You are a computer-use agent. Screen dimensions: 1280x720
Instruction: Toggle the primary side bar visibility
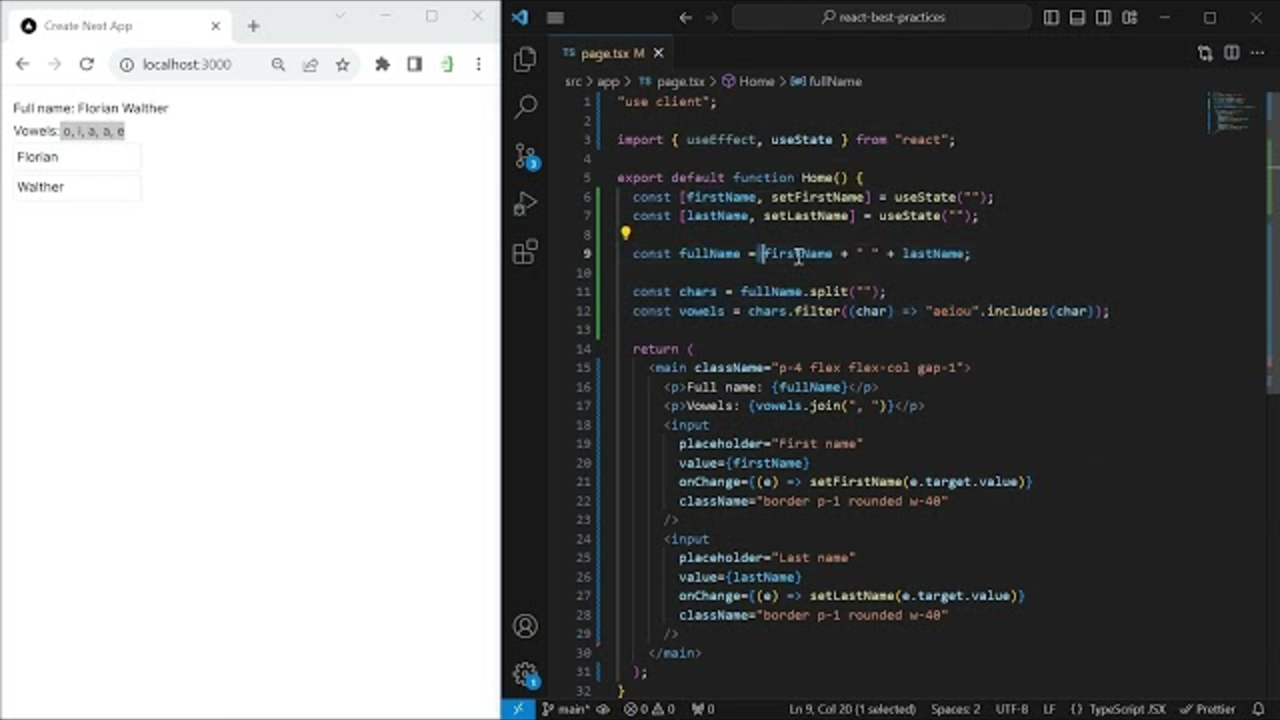click(1051, 17)
